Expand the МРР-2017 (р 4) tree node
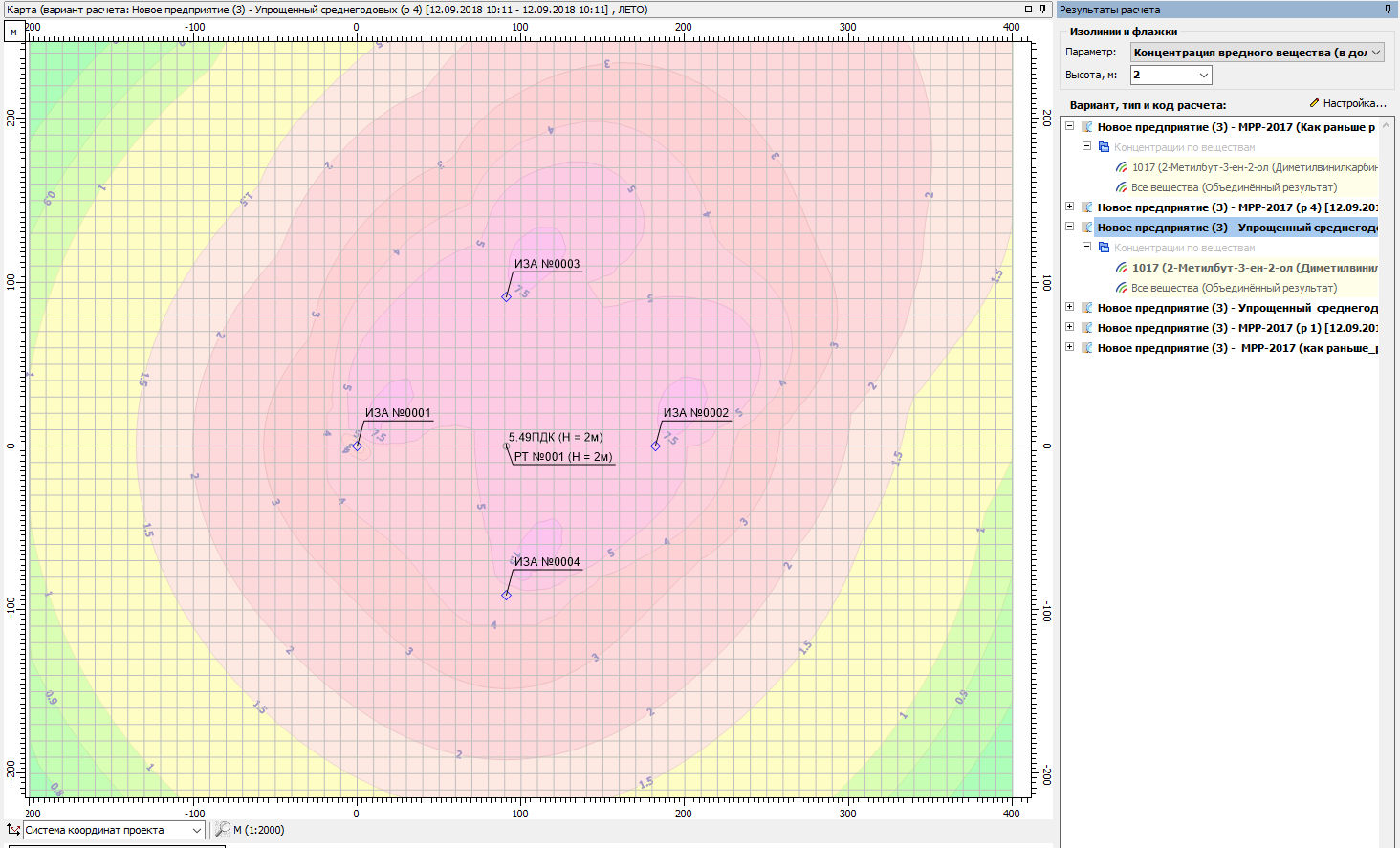The image size is (1400, 848). point(1070,207)
